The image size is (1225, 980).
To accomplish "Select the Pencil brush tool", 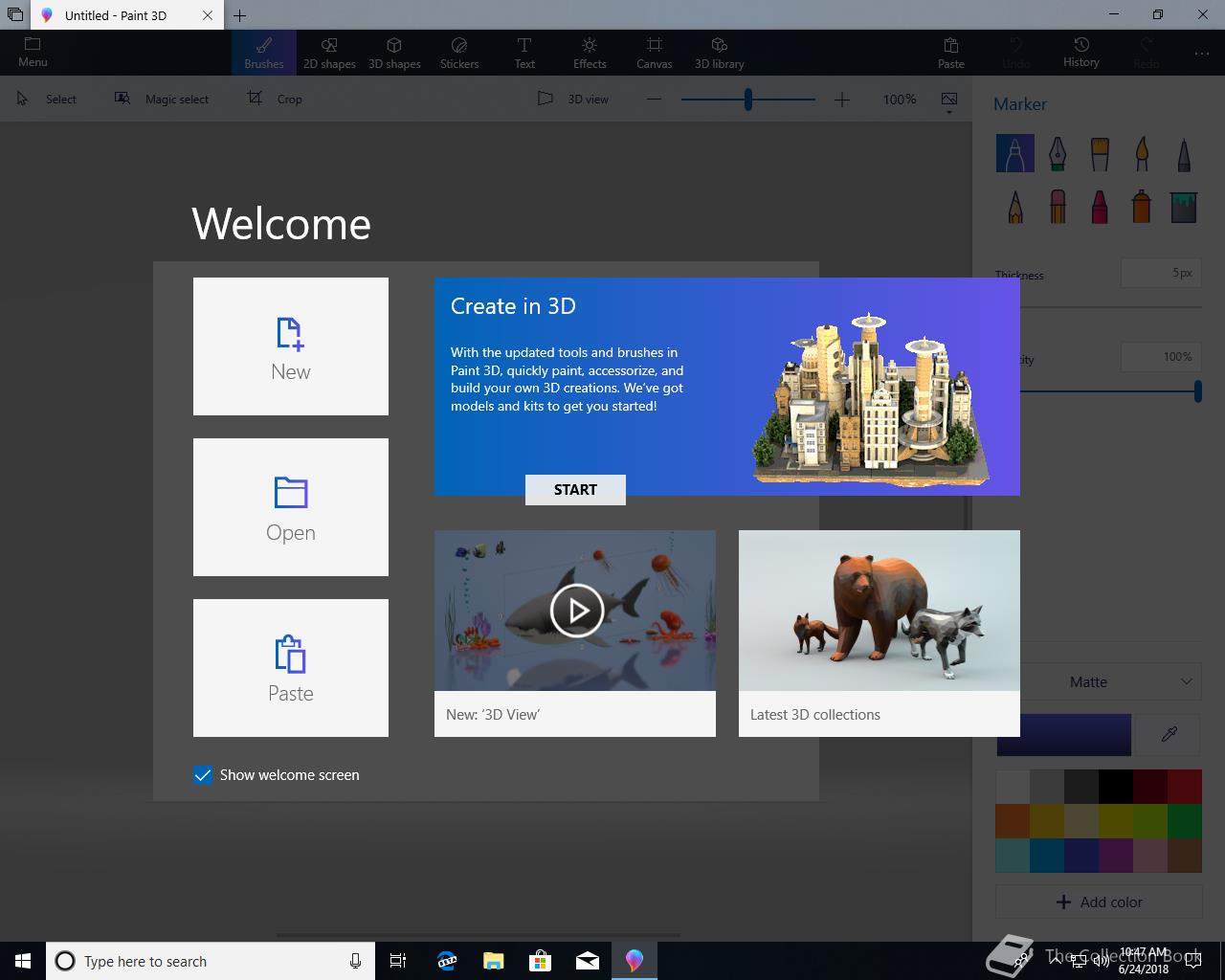I will [x=1015, y=206].
